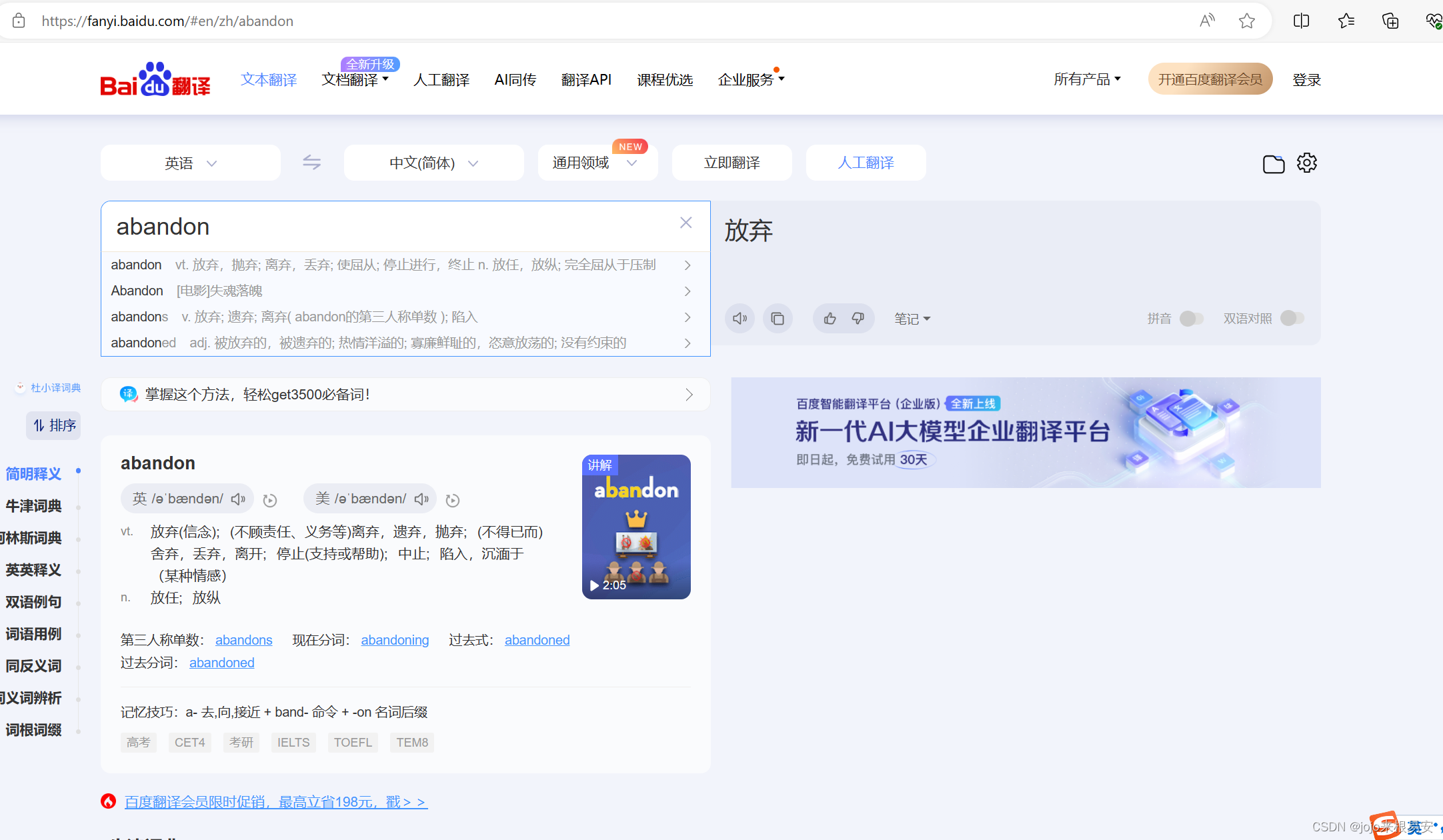Play translation audio speaker icon

point(740,319)
